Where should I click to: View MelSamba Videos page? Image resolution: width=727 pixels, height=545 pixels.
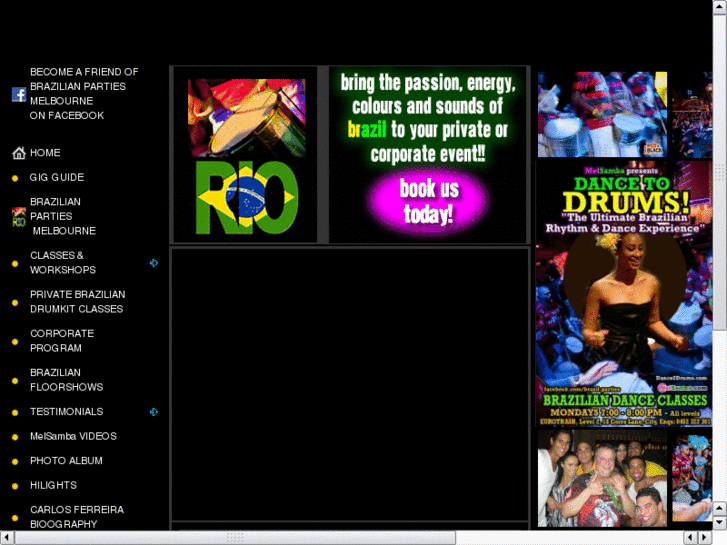[x=73, y=436]
